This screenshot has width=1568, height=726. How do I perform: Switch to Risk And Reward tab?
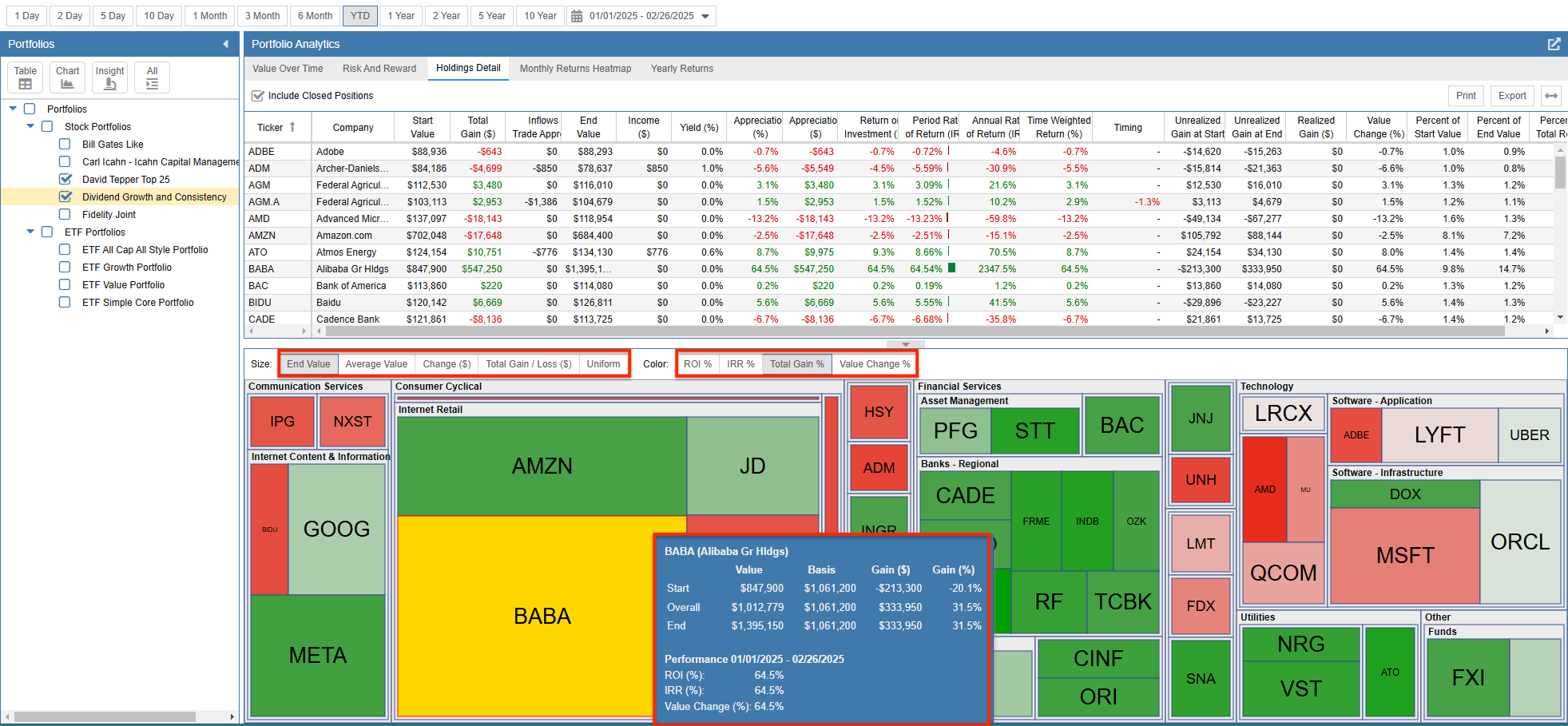tap(379, 69)
